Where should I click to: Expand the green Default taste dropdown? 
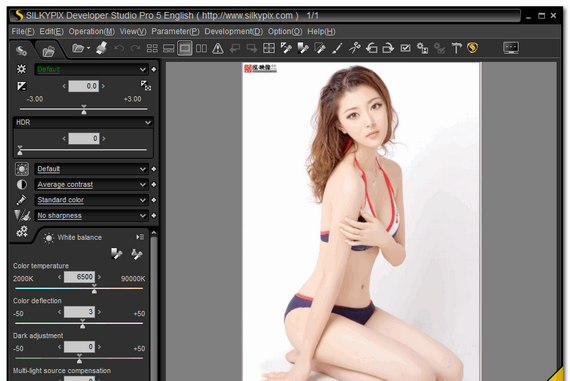coord(91,69)
